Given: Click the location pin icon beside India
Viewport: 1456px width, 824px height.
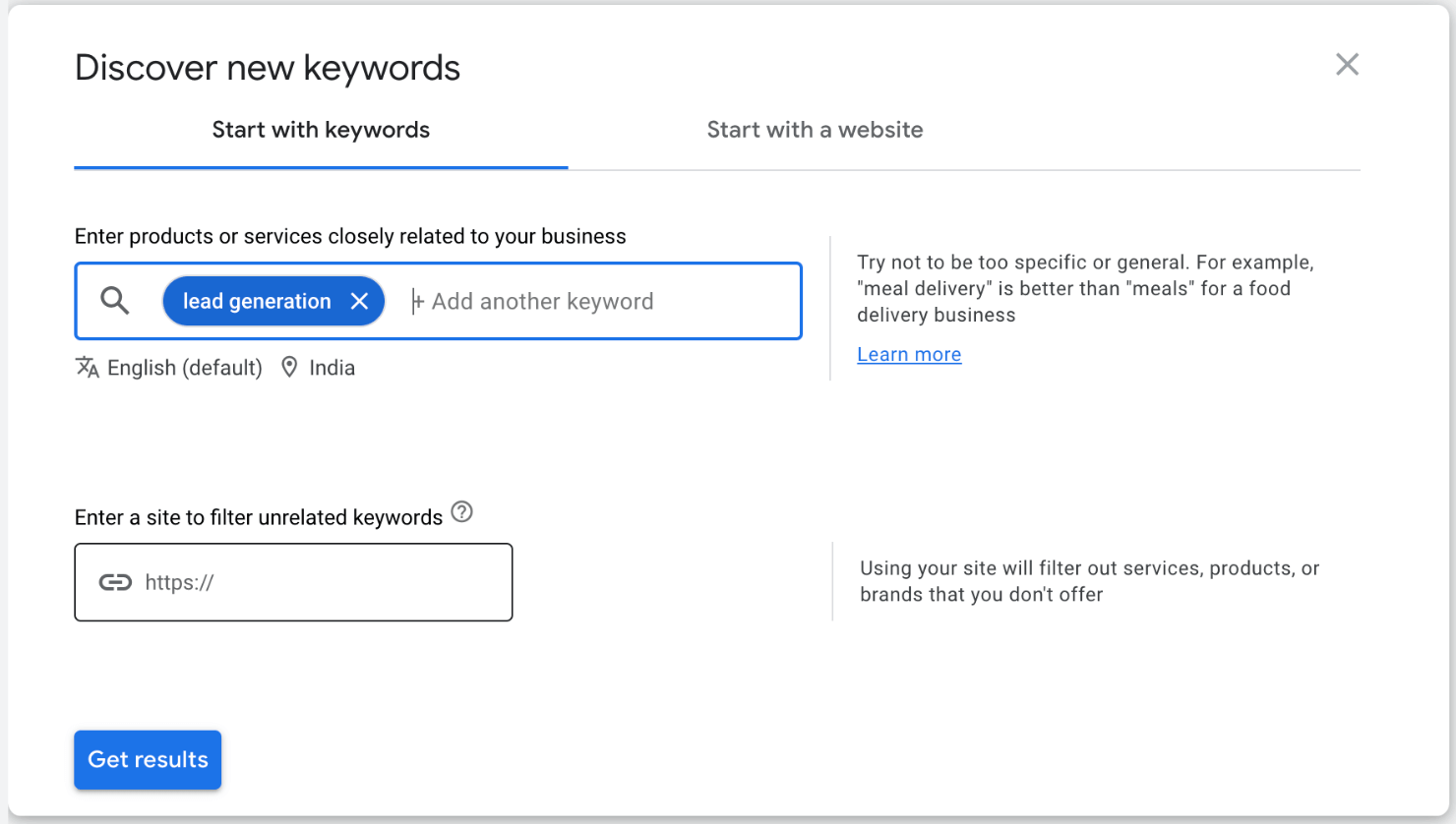Looking at the screenshot, I should [x=289, y=367].
